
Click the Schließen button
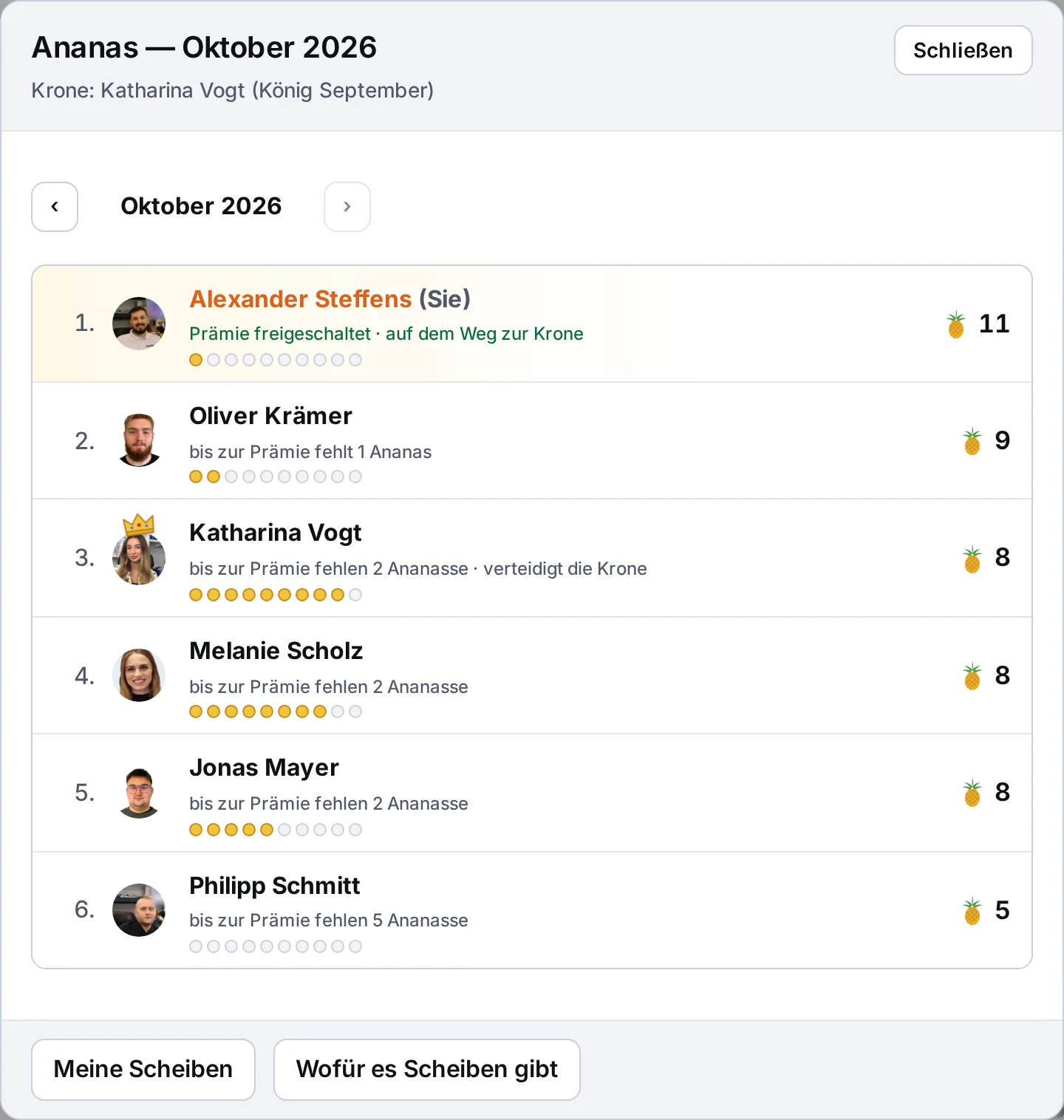pos(963,50)
